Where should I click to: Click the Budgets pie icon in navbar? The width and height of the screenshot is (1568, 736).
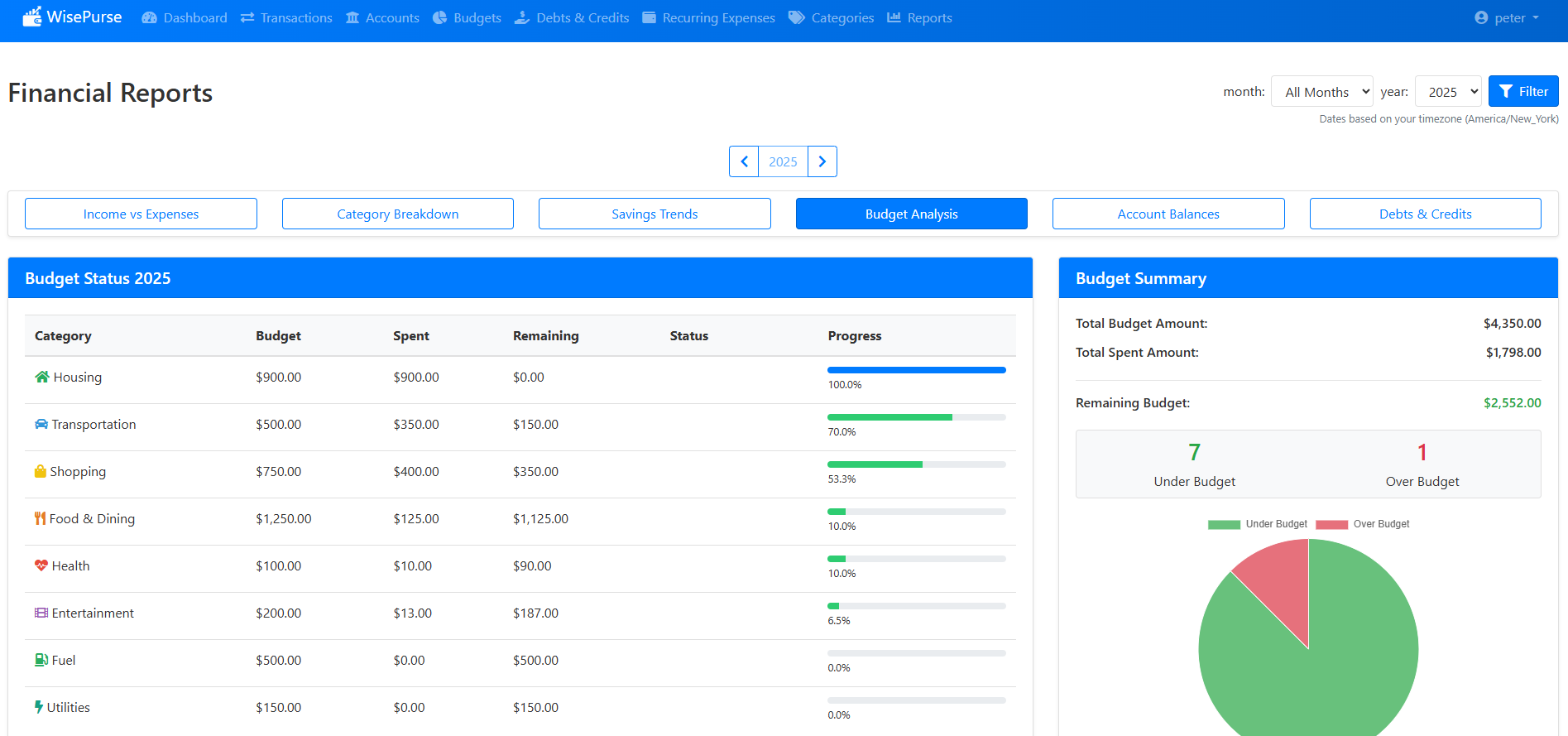tap(440, 17)
